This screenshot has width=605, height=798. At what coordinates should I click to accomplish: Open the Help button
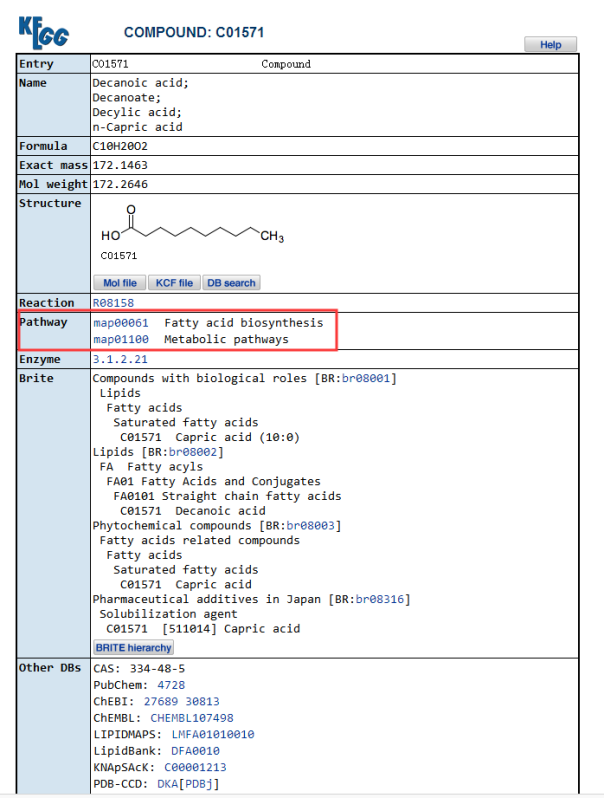pos(551,44)
